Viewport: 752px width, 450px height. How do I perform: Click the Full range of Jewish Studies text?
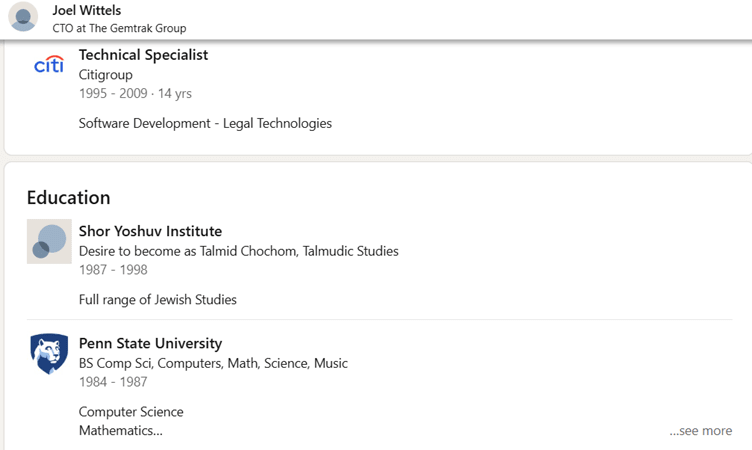[157, 299]
